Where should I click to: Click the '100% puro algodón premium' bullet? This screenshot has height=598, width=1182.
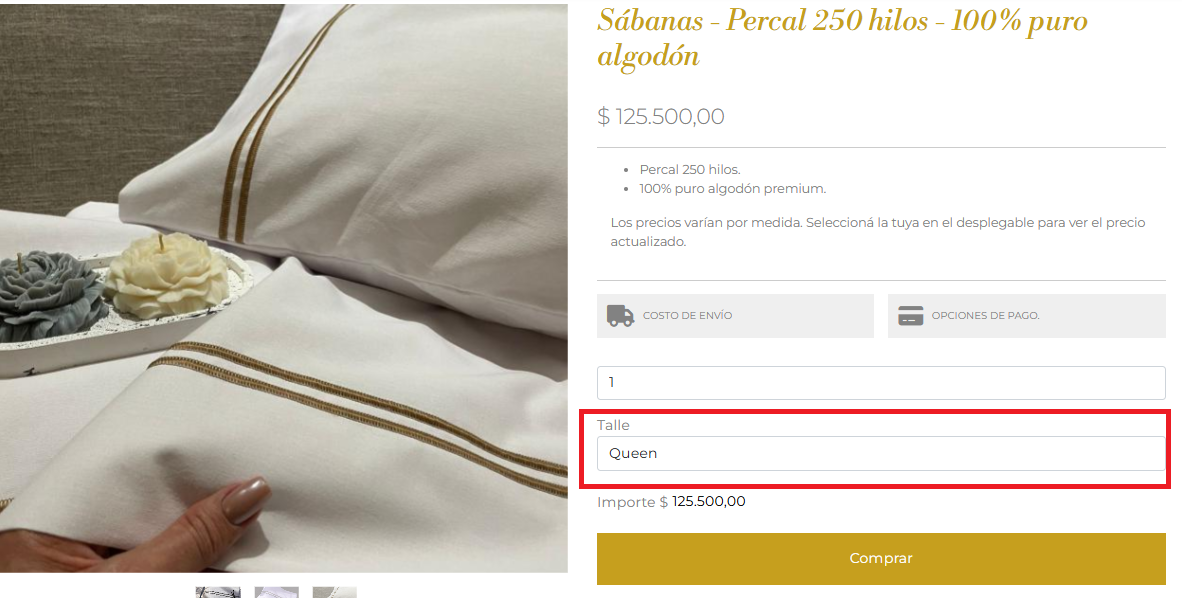point(733,188)
